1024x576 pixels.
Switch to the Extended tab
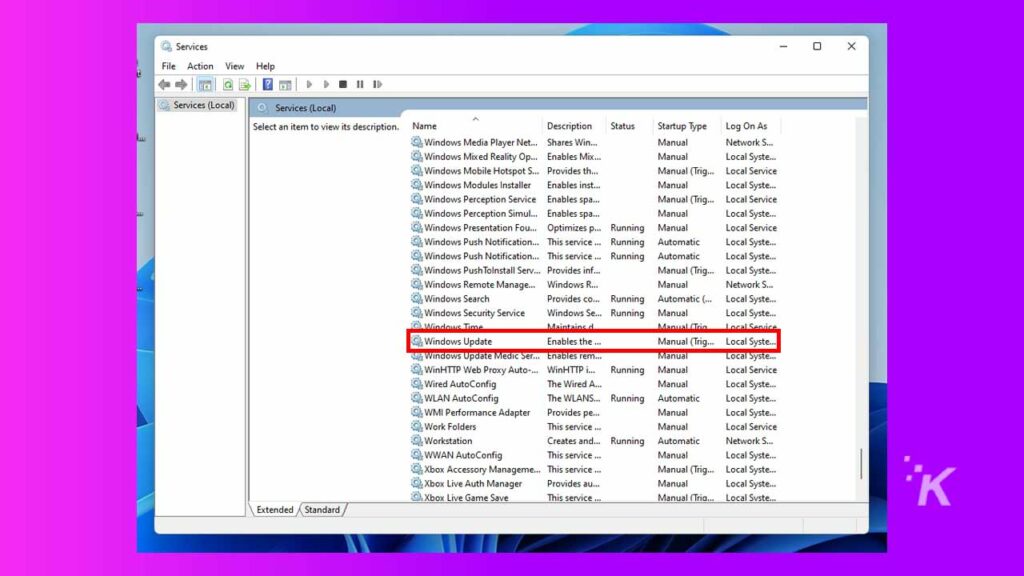point(275,509)
